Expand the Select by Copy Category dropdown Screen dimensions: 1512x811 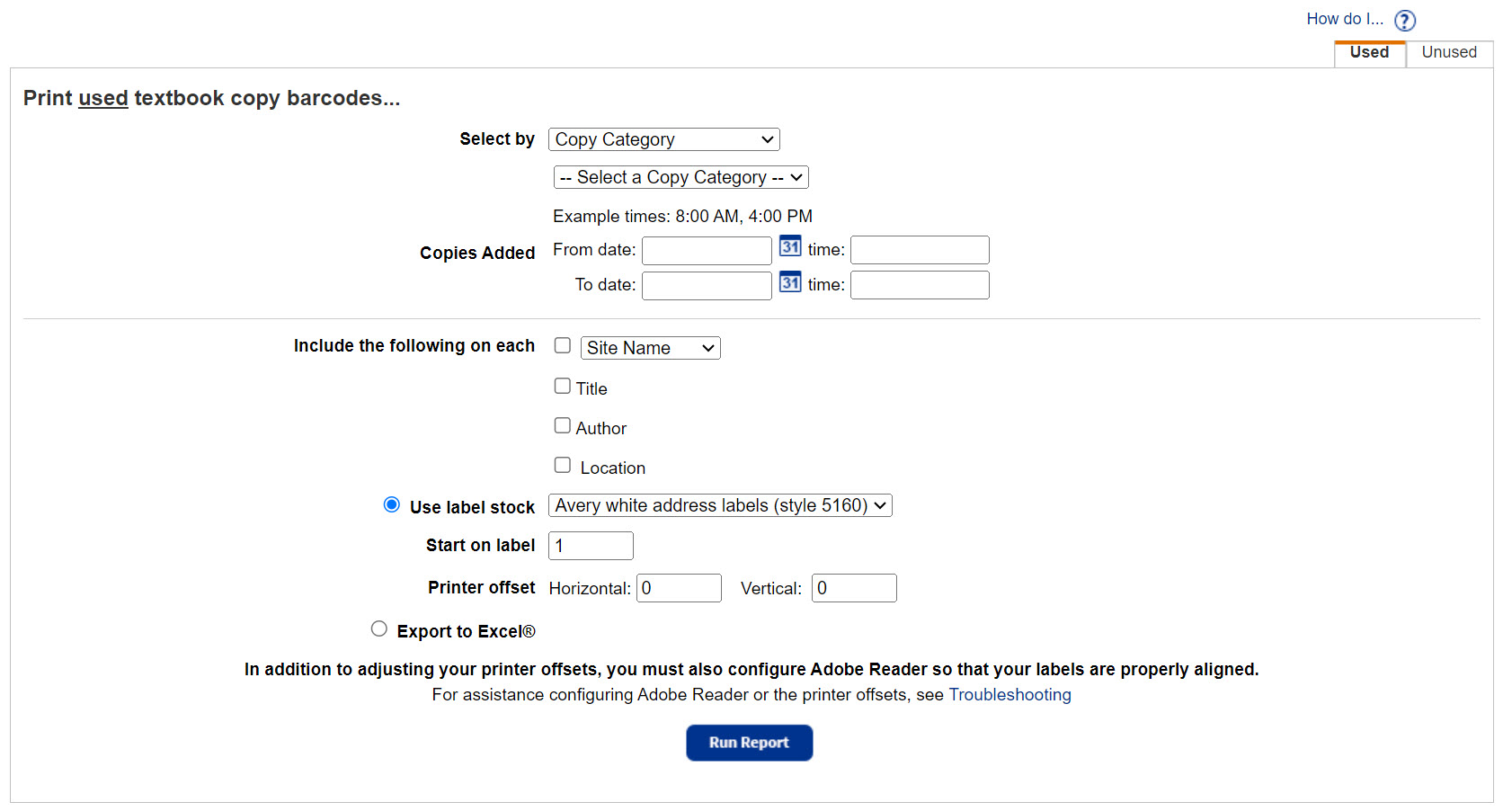coord(663,139)
